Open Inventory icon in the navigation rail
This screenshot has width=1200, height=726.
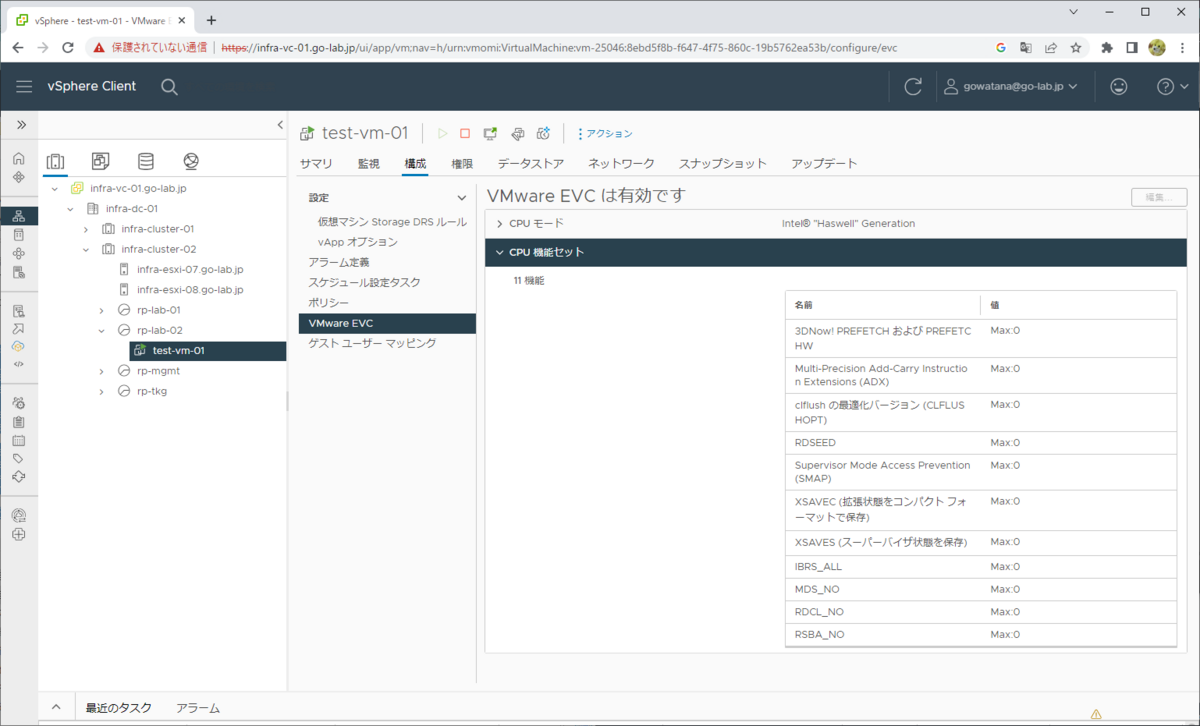19,216
